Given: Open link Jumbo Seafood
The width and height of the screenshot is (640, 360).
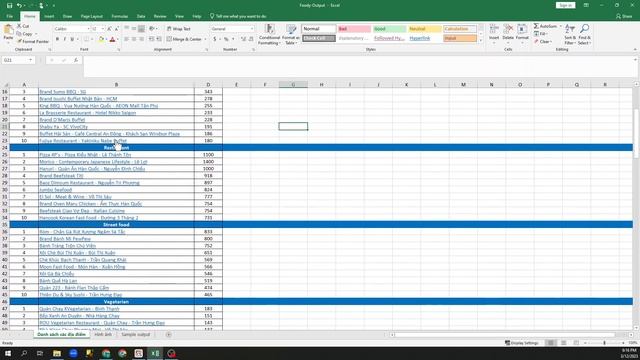Looking at the screenshot, I should click(x=56, y=190).
